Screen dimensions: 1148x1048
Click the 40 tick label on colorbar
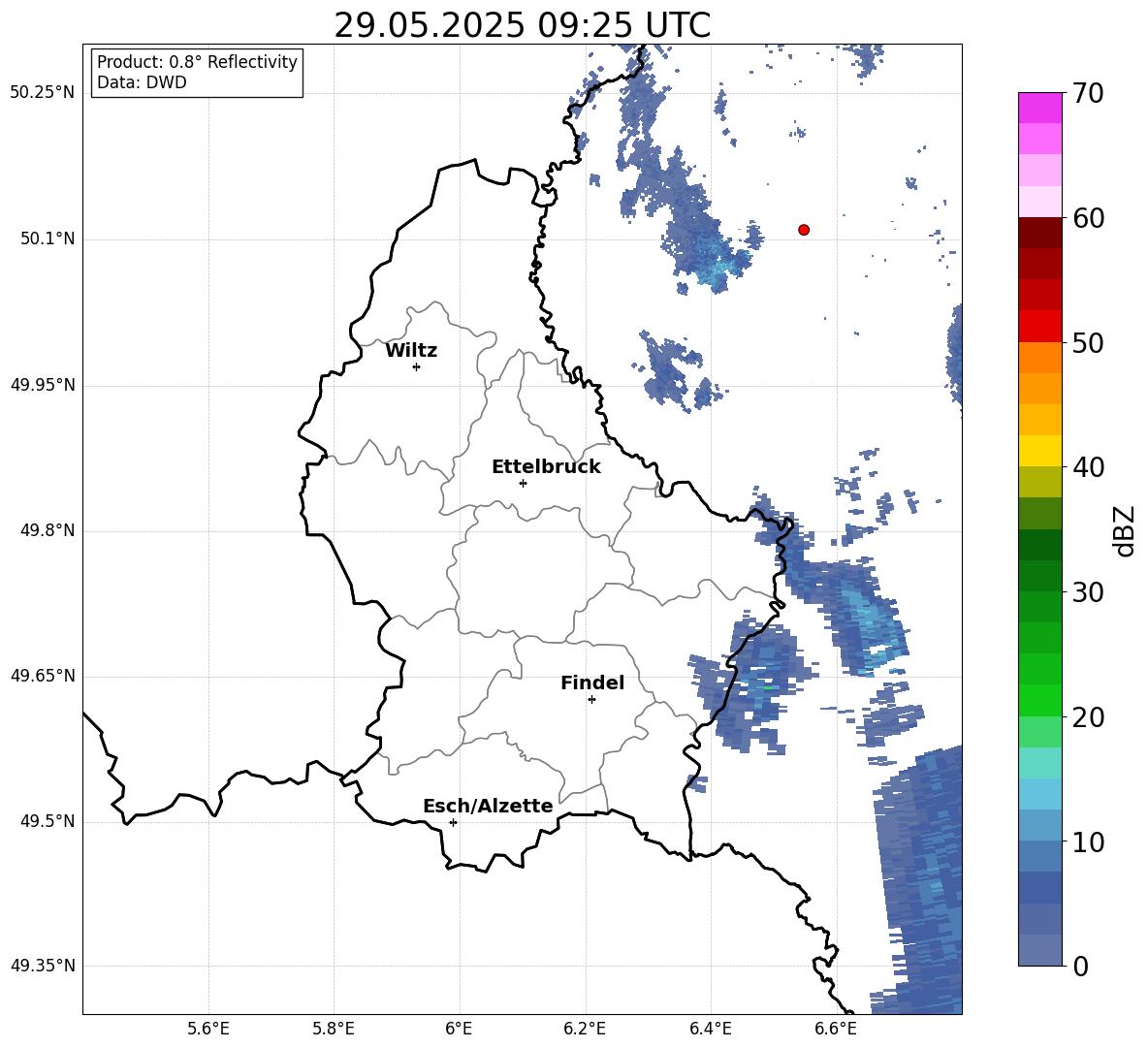1088,467
